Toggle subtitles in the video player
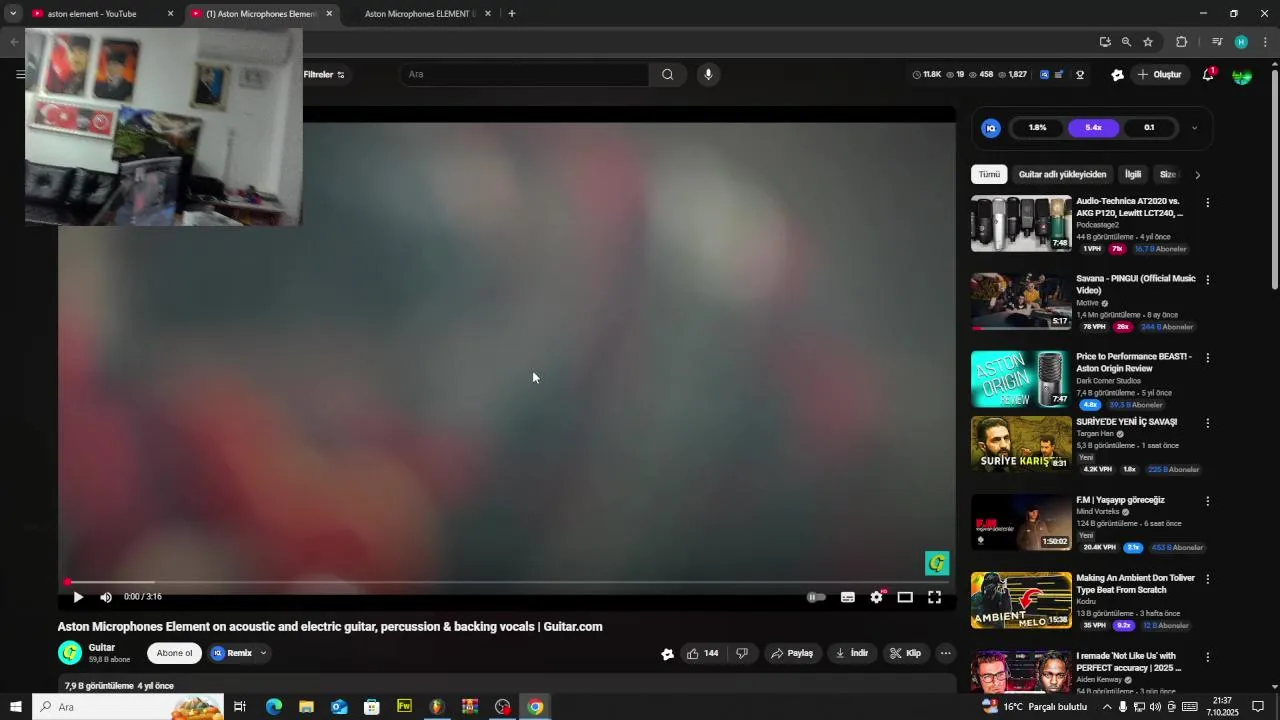1280x720 pixels. (x=848, y=597)
